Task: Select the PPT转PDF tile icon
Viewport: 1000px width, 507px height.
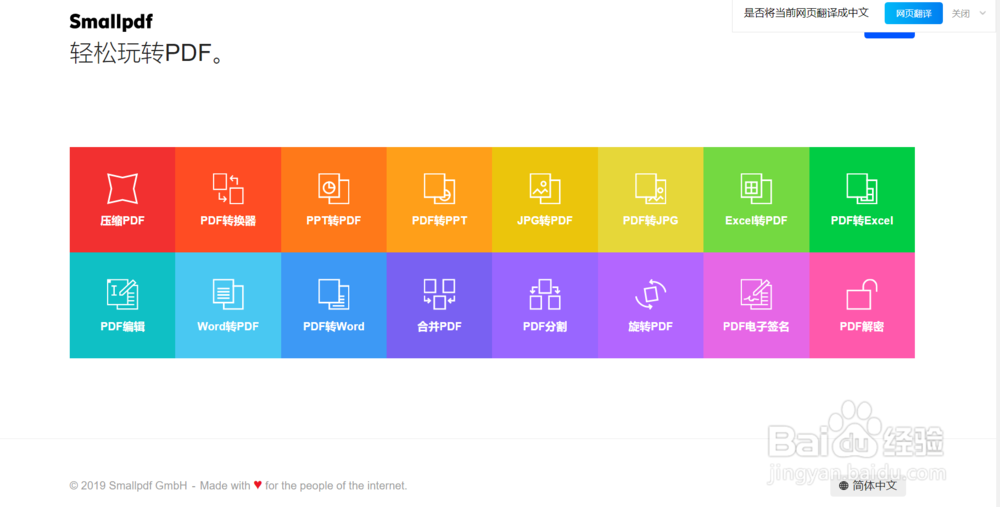Action: click(x=334, y=189)
